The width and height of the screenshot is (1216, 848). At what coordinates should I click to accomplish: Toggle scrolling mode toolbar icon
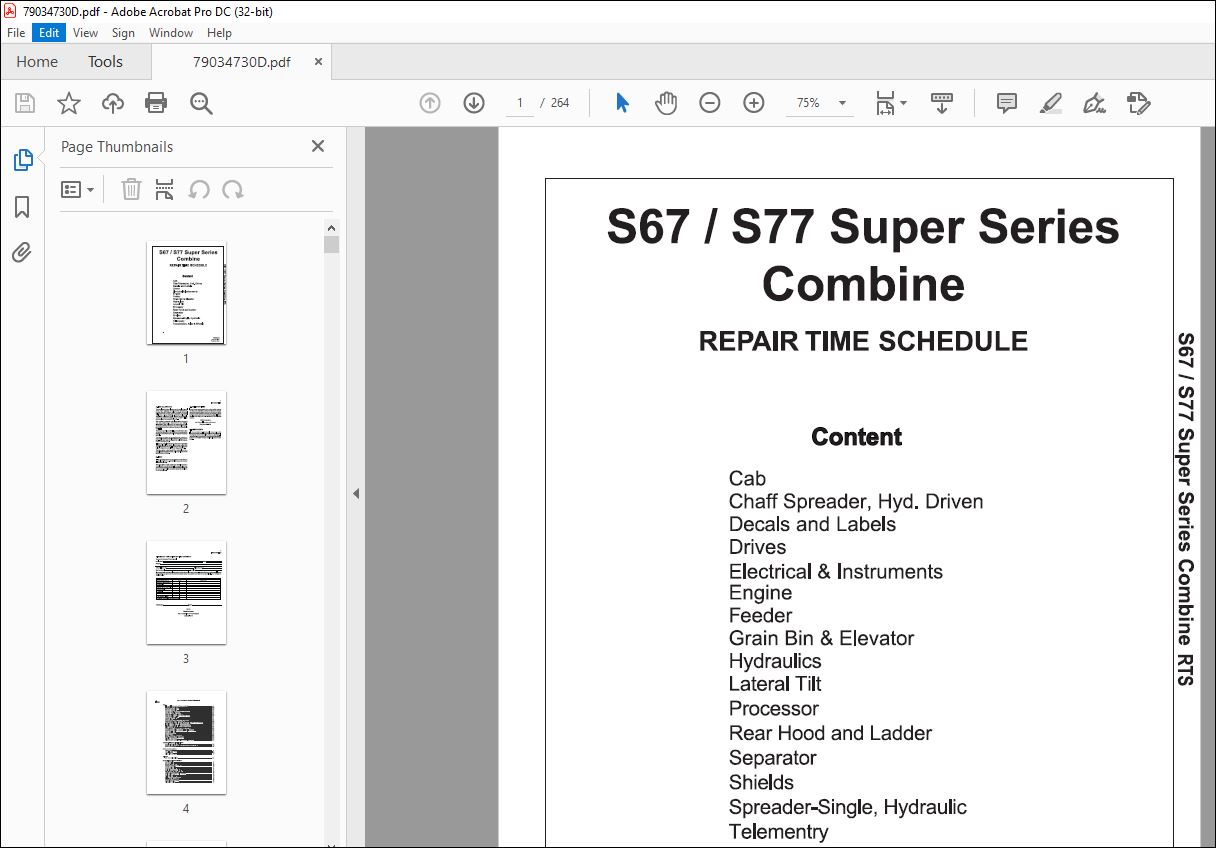point(942,103)
